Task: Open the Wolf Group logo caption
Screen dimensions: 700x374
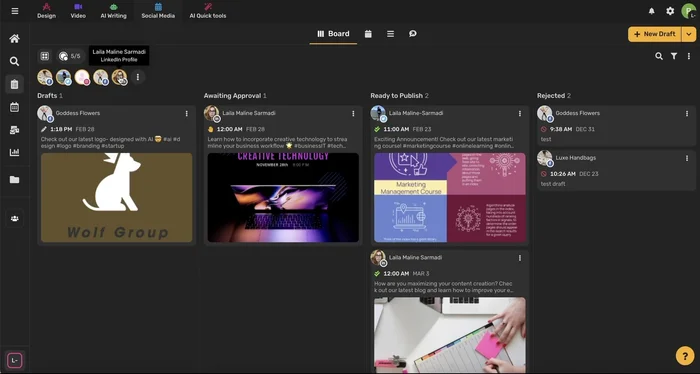Action: pos(111,142)
